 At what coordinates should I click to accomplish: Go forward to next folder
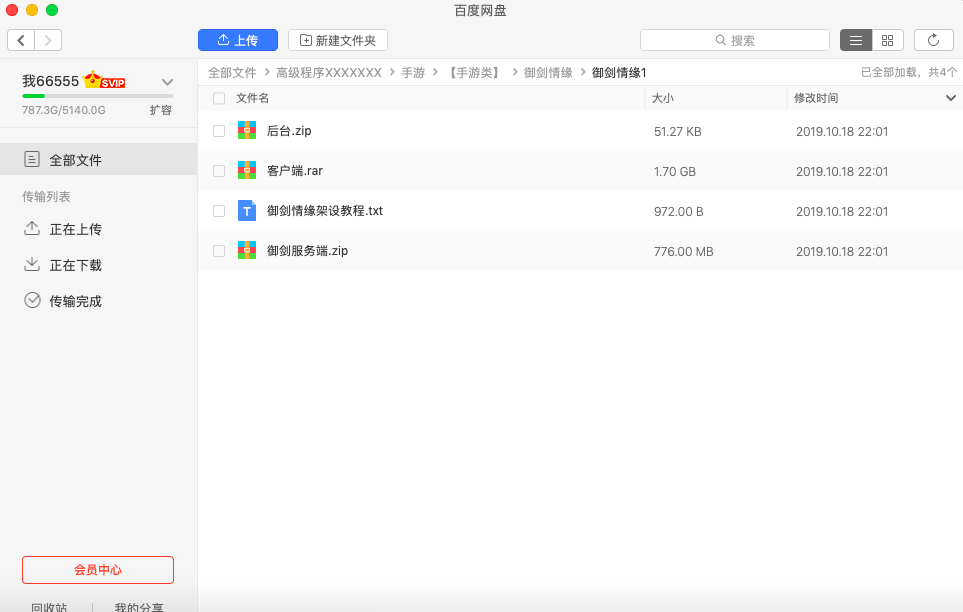point(48,40)
